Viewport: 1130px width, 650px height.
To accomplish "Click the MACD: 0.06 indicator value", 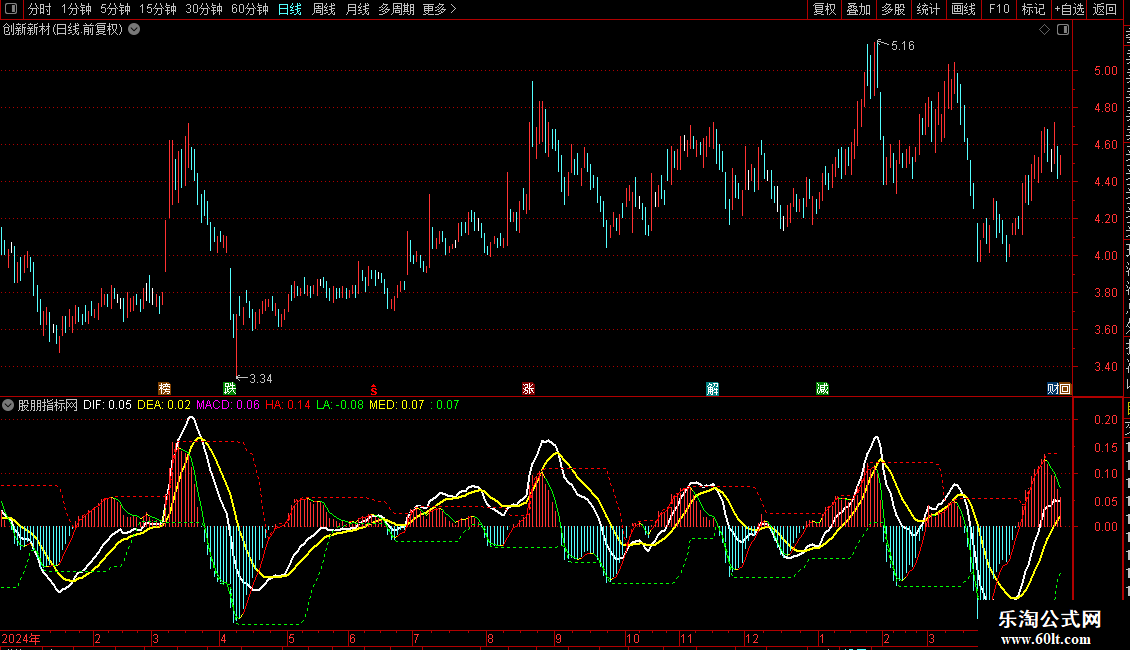I will click(228, 405).
